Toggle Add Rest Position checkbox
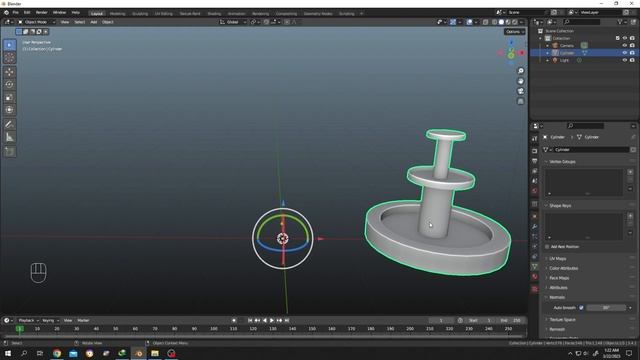 pyautogui.click(x=547, y=247)
